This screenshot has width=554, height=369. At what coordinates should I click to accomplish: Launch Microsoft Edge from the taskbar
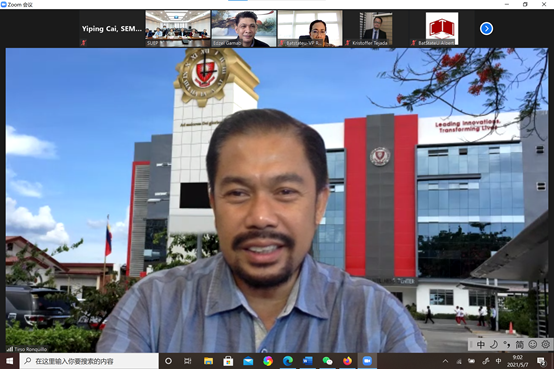pos(288,361)
